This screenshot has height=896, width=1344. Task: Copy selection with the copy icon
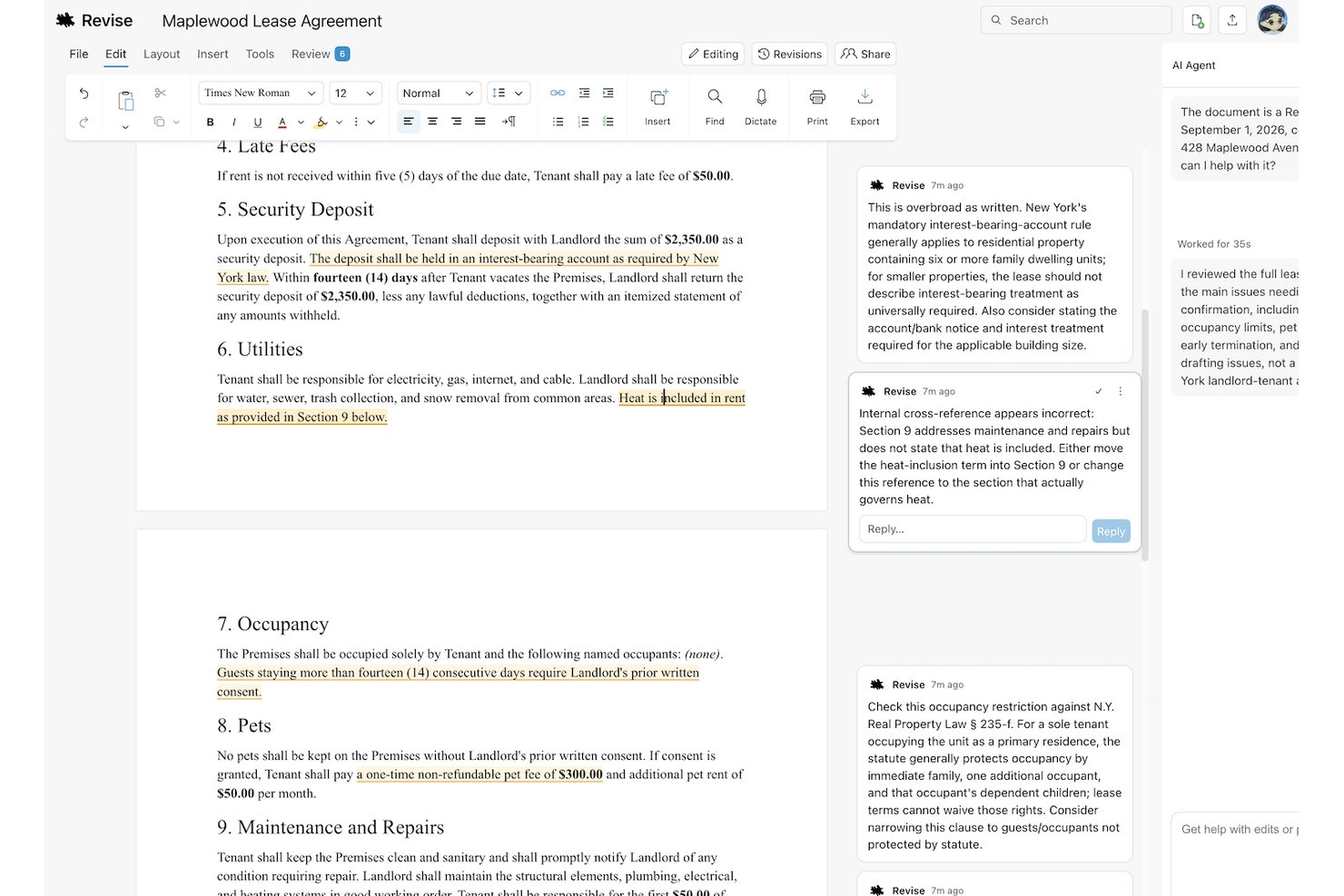tap(159, 122)
